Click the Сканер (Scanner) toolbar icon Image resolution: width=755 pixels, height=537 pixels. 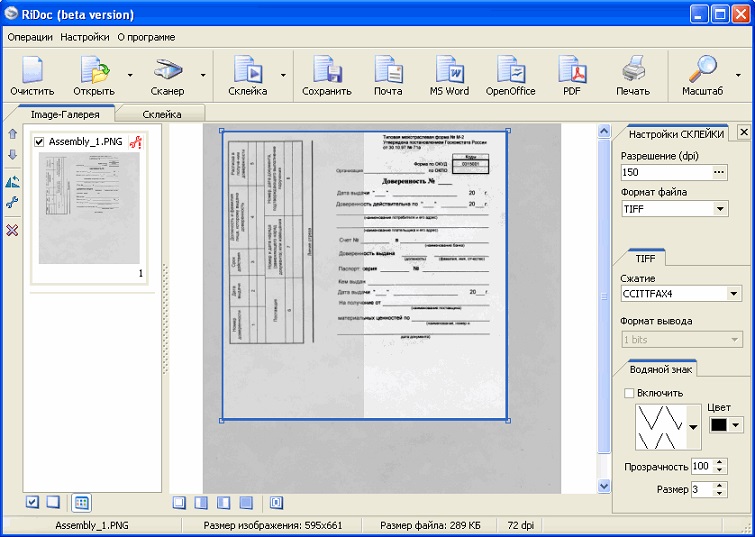168,69
